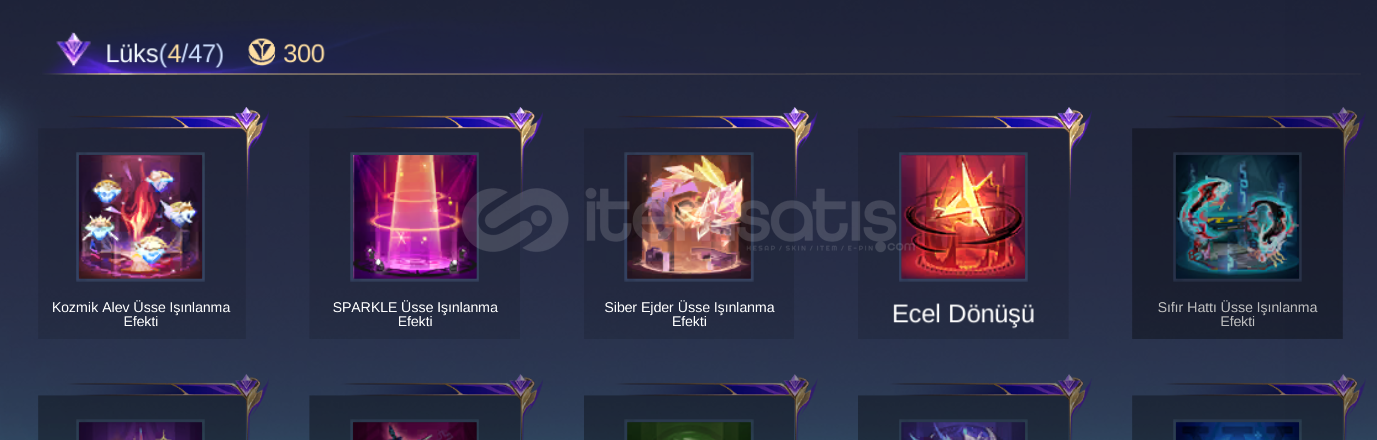Click the 300 currency amount
This screenshot has height=440, width=1377.
(x=304, y=54)
